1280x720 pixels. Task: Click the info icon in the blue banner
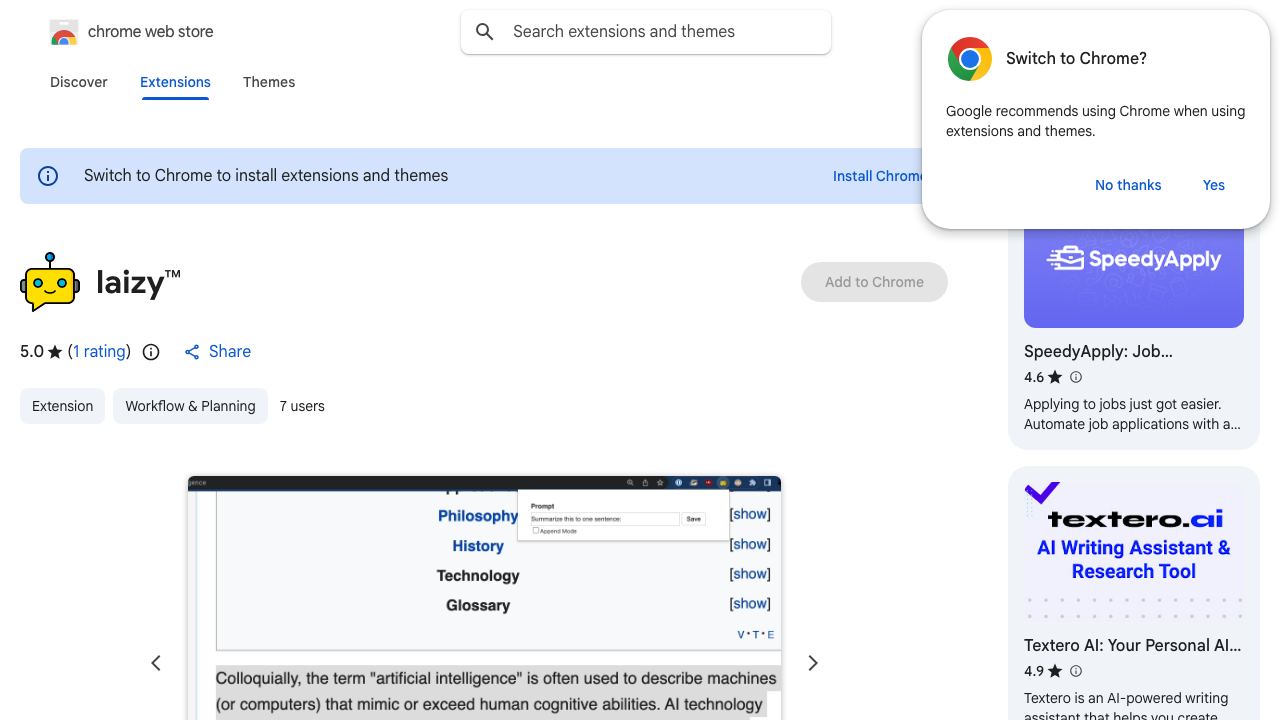pos(48,176)
